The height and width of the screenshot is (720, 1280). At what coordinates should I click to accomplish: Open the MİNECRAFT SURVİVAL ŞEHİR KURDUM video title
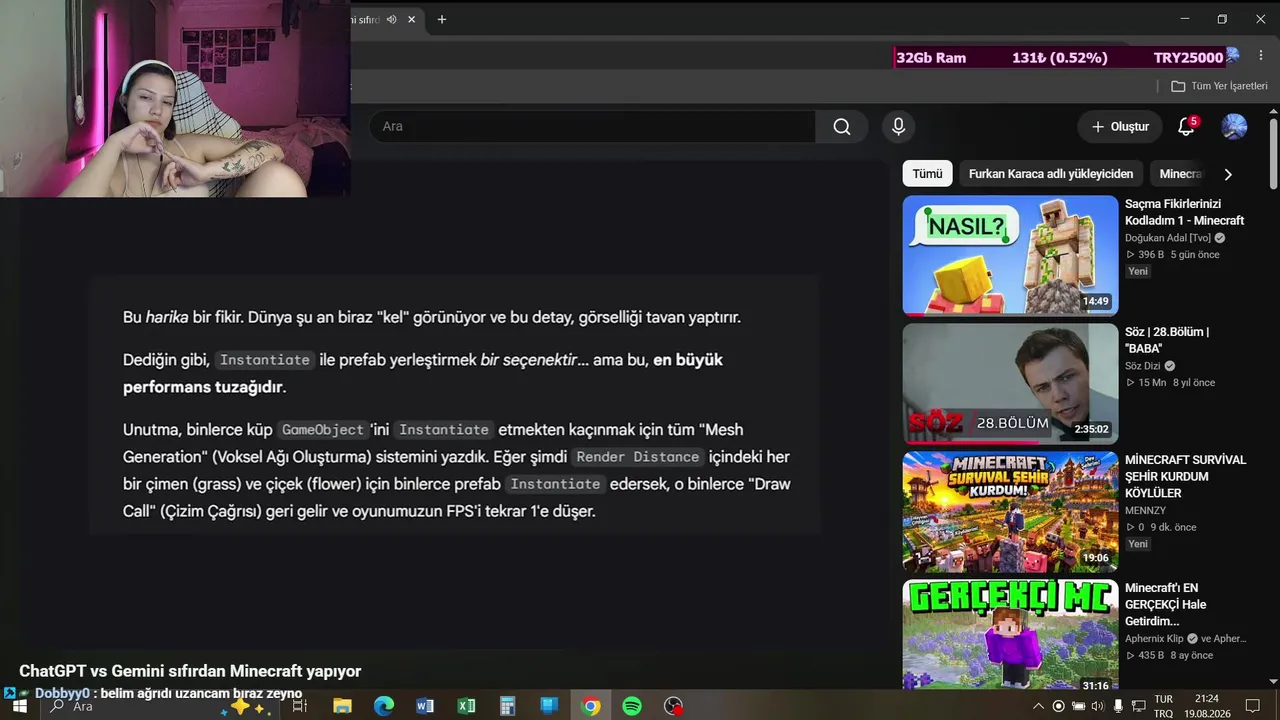[1186, 476]
